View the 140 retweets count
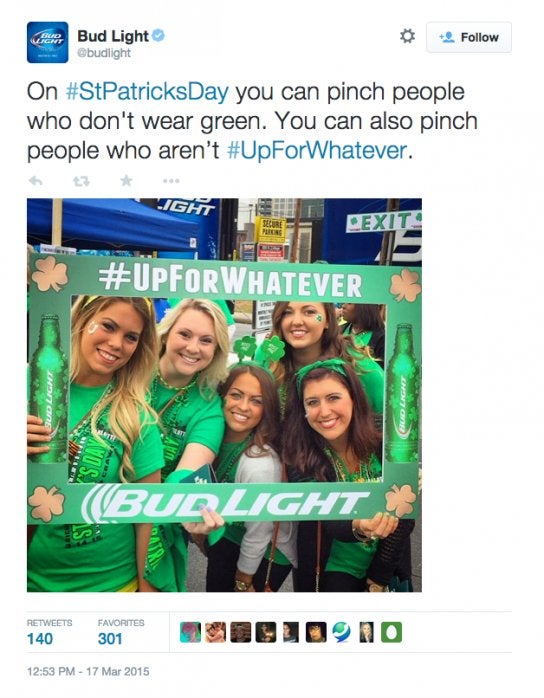 [40, 639]
